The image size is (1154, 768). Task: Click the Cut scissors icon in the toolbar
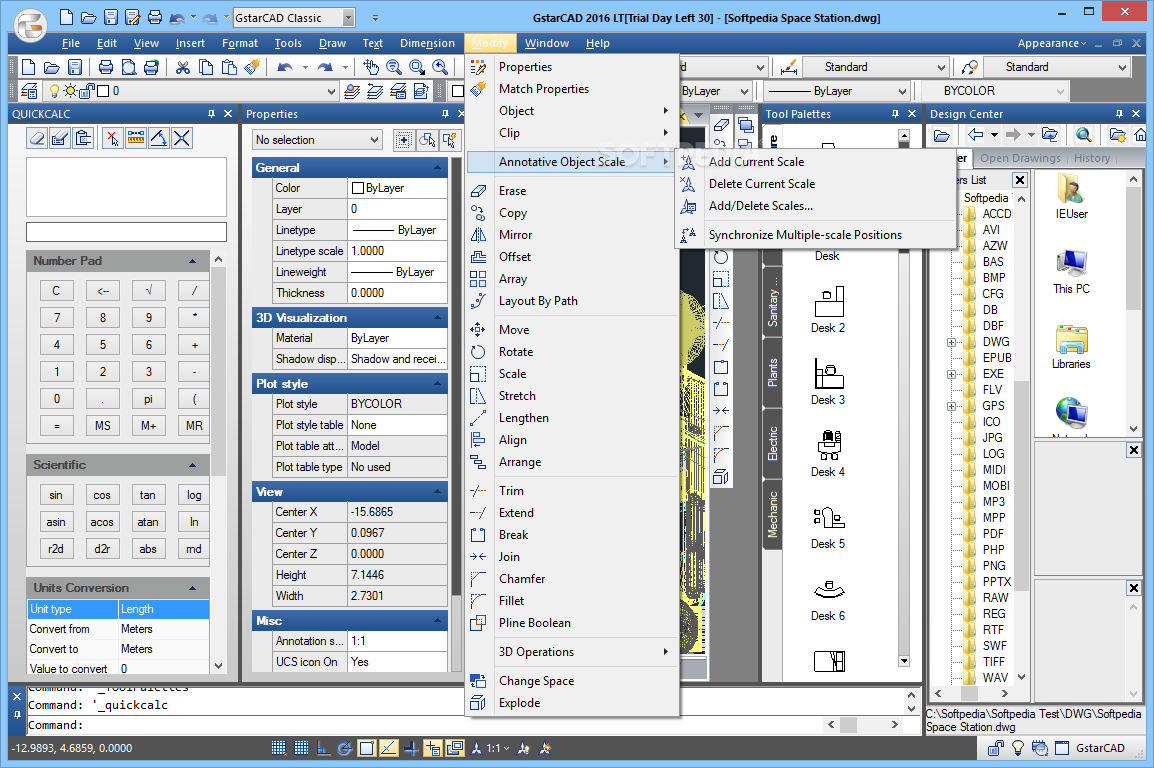point(183,68)
